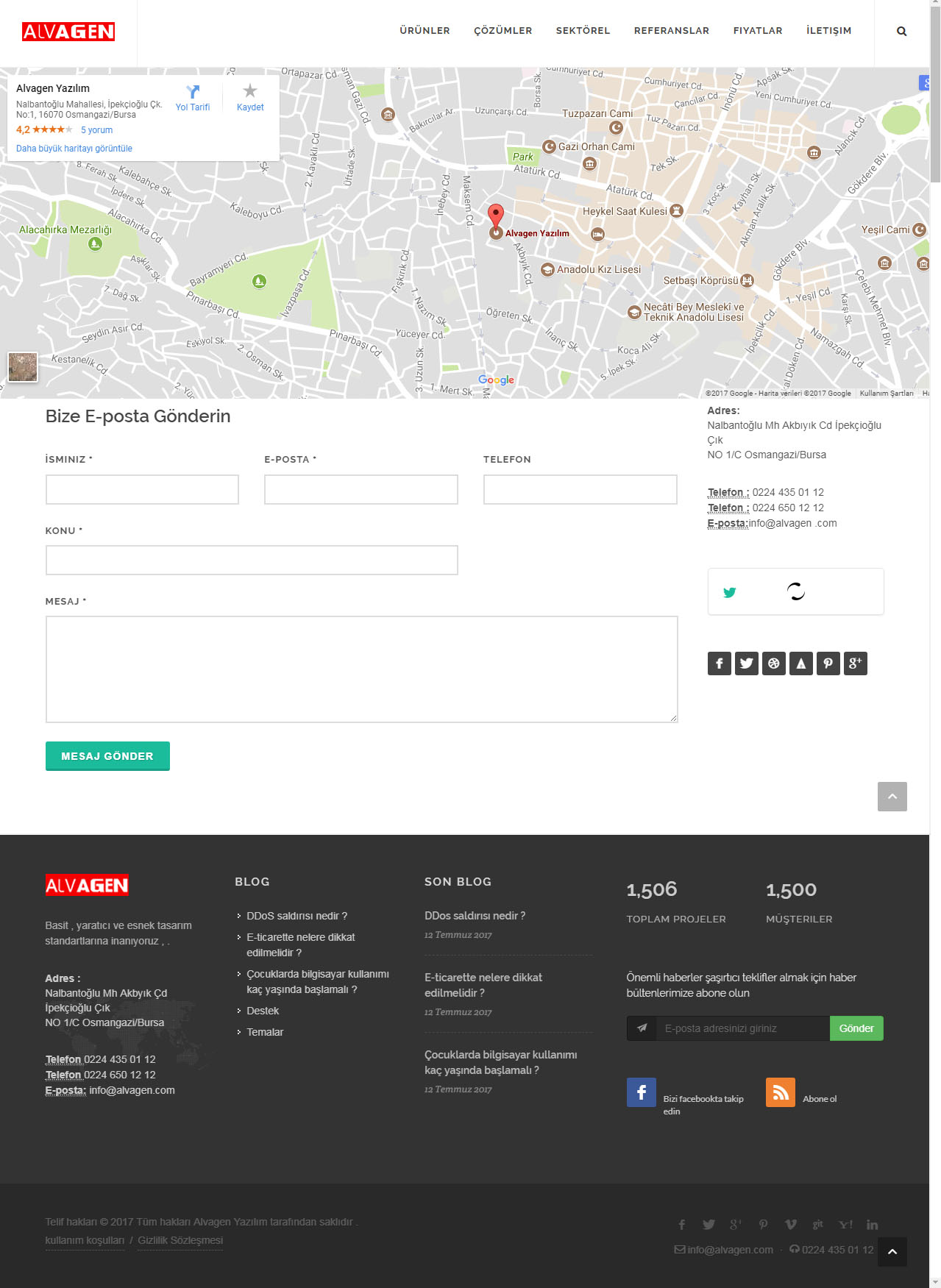The image size is (941, 1288).
Task: Switch map to satellite view thumbnail
Action: click(23, 366)
